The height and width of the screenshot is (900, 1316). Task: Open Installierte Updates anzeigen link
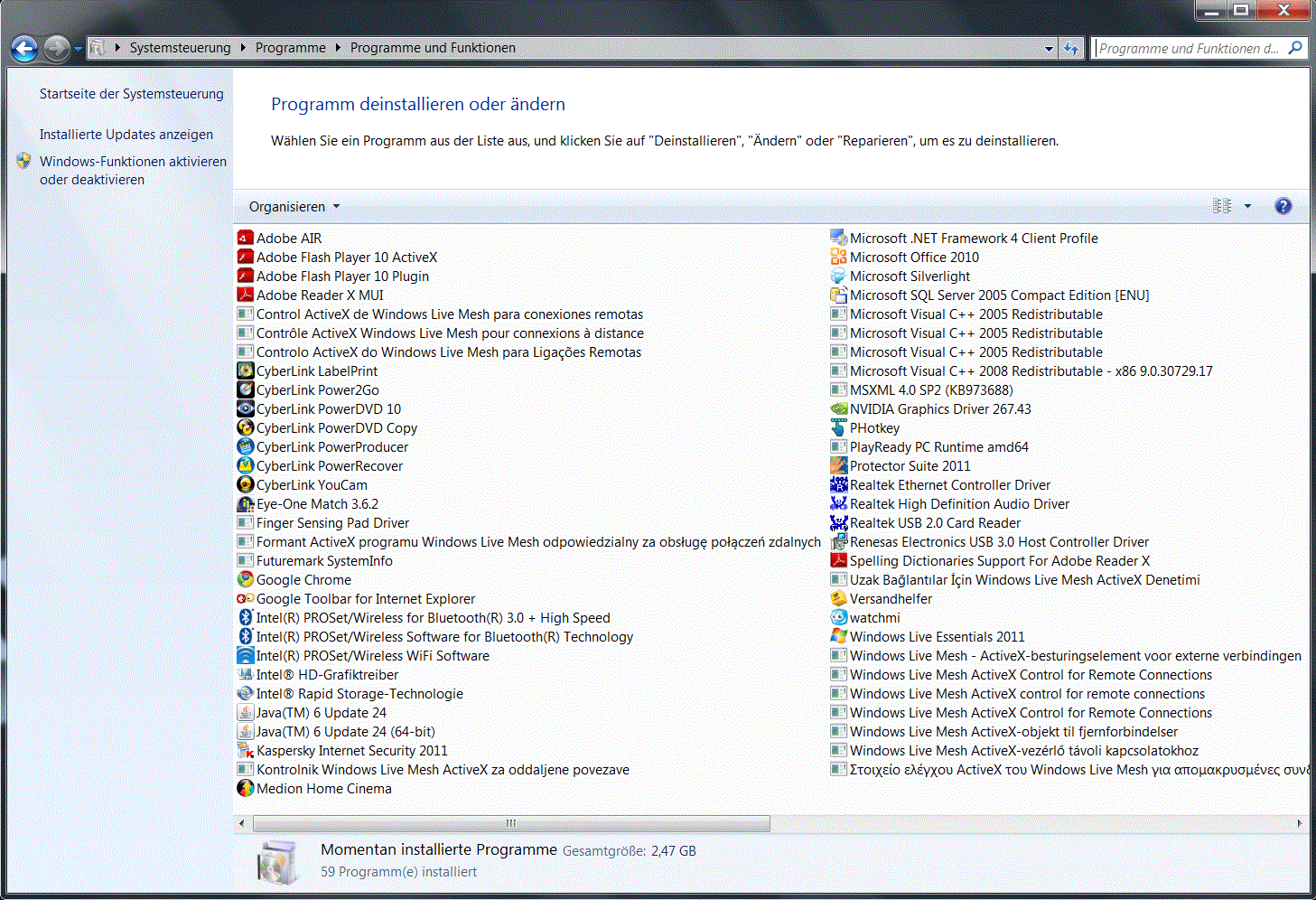[x=126, y=134]
